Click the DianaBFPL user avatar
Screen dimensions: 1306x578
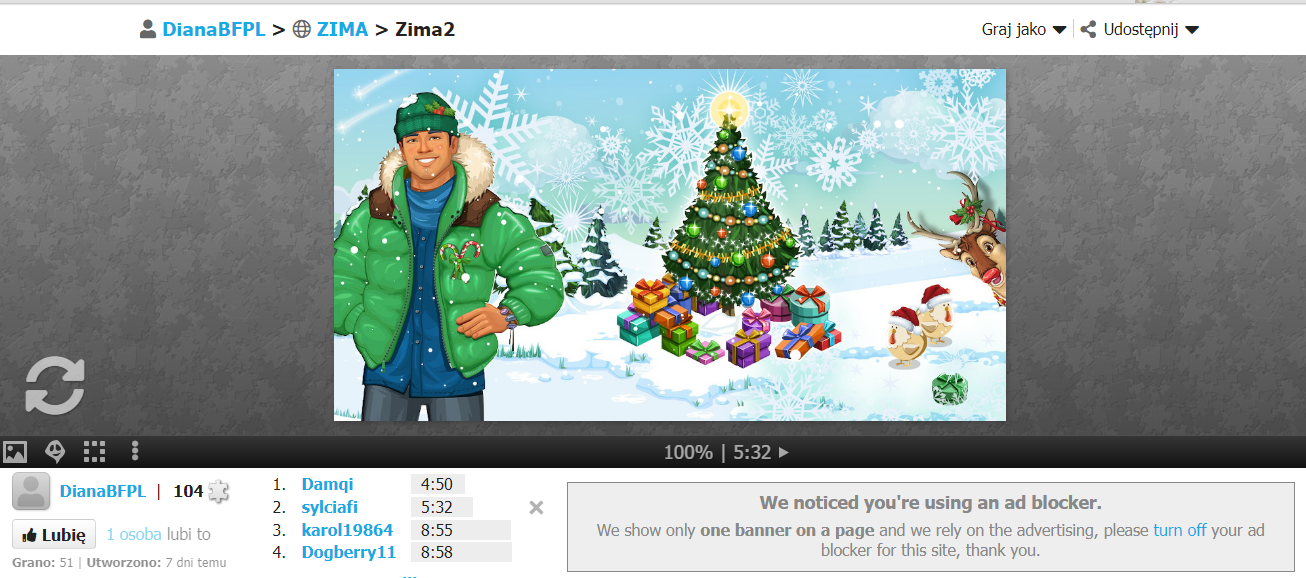coord(31,491)
